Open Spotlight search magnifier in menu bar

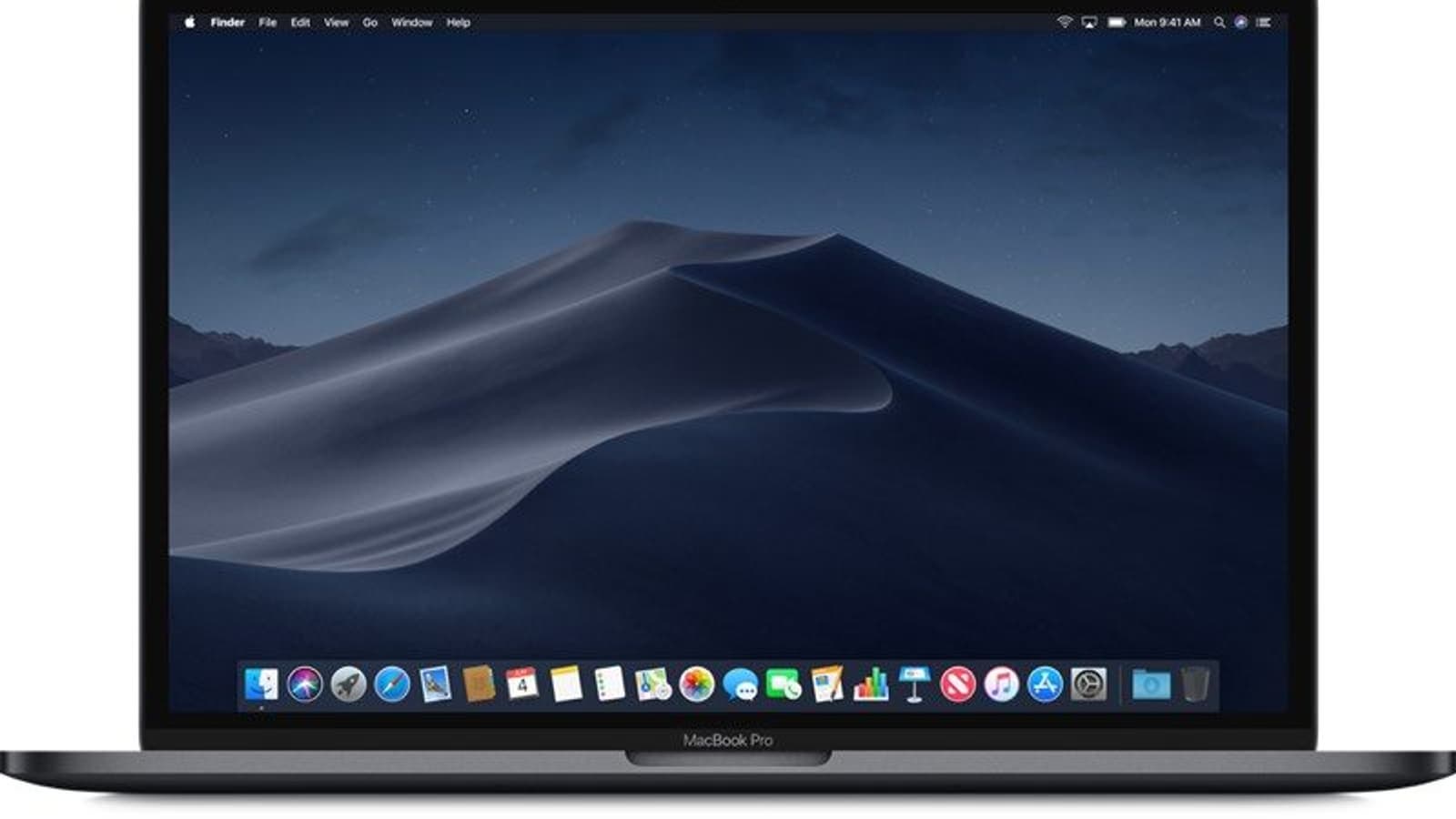point(1219,22)
